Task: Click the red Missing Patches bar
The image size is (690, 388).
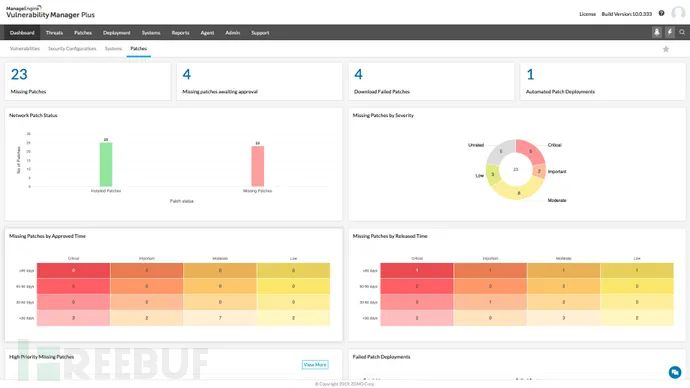Action: pos(258,166)
